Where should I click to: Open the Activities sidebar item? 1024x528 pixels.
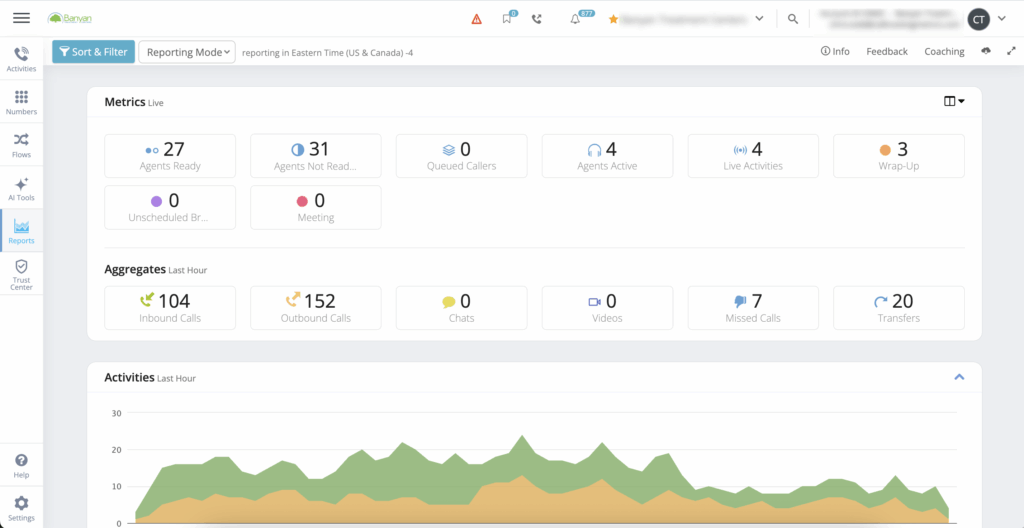tap(21, 59)
